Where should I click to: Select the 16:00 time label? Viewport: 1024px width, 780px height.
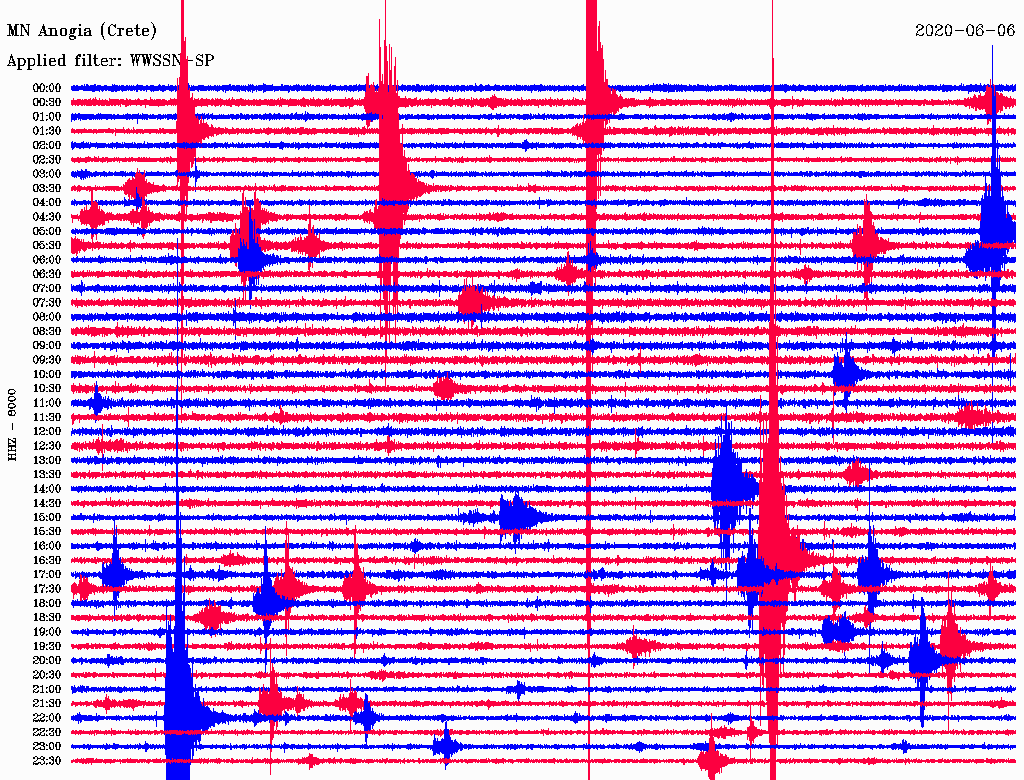click(x=47, y=546)
